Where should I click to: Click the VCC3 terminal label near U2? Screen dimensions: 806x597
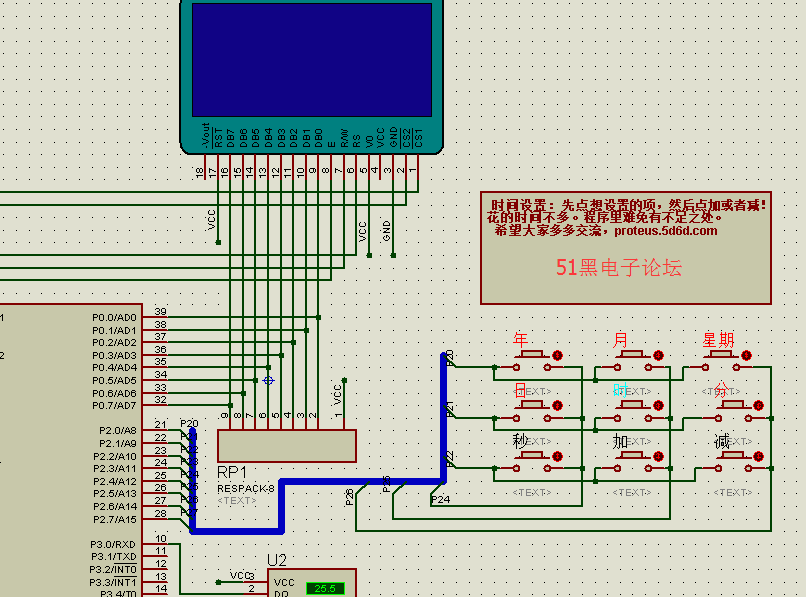point(242,575)
